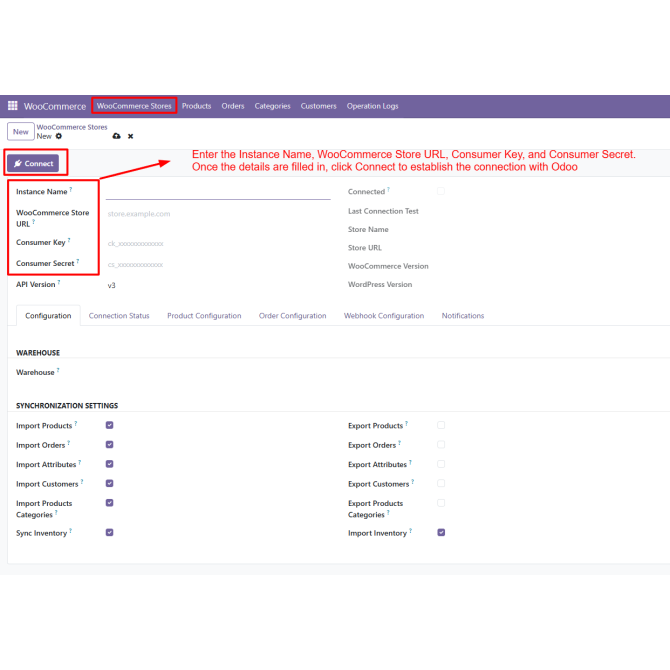Viewport: 670px width, 670px height.
Task: Open Consumer Key help question mark
Action: coord(69,240)
